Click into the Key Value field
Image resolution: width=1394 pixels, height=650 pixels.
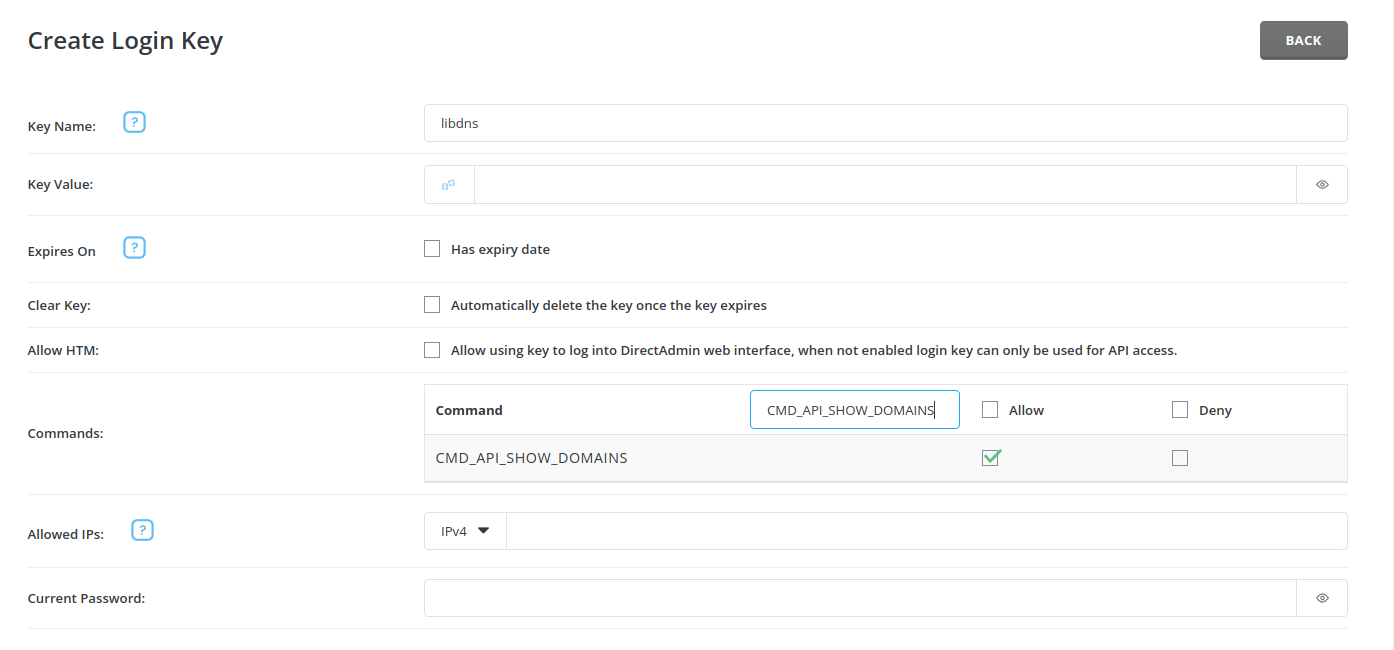point(885,184)
